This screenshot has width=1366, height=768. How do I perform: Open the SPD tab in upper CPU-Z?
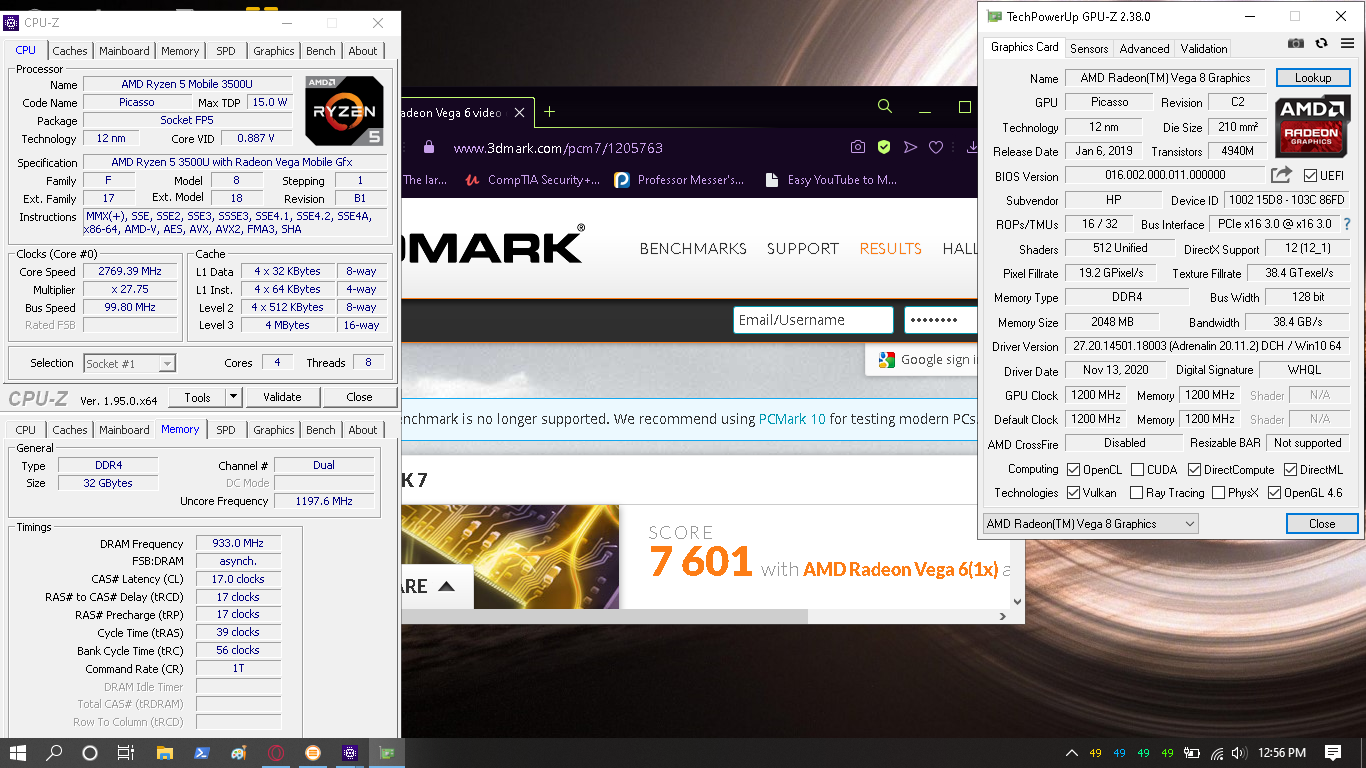(x=226, y=51)
